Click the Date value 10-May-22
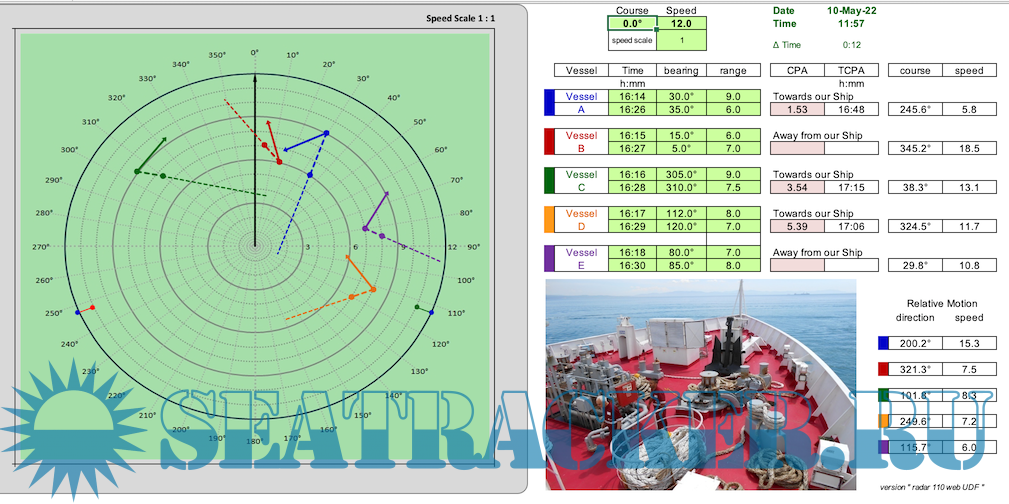1009x504 pixels. [x=854, y=10]
